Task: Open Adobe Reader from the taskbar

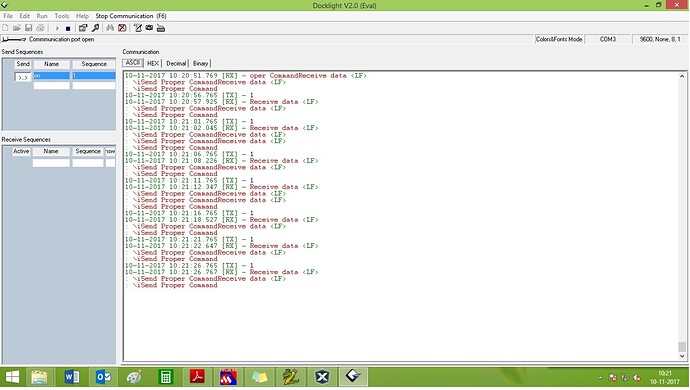Action: 197,377
